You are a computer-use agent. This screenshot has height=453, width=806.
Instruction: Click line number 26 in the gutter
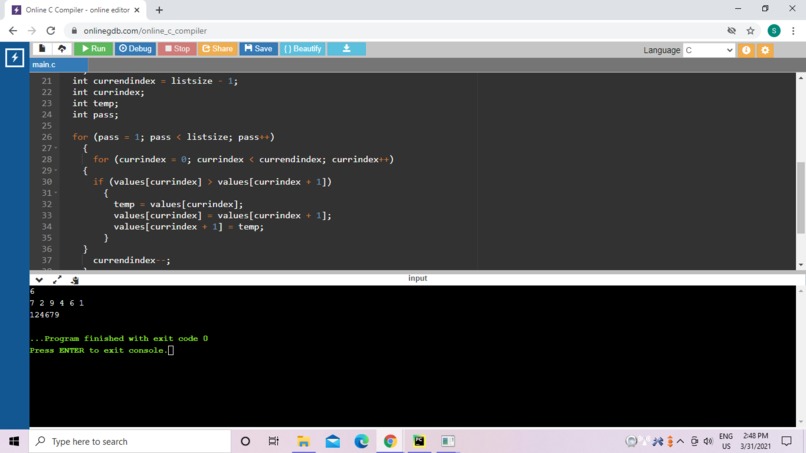(x=47, y=137)
